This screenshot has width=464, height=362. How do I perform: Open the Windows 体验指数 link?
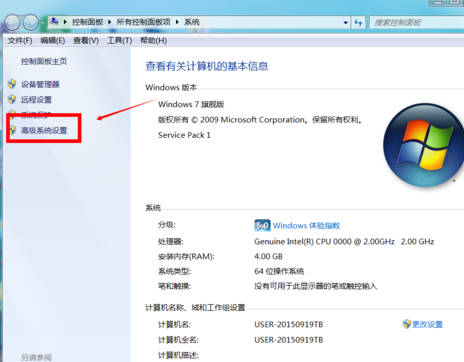[x=306, y=226]
